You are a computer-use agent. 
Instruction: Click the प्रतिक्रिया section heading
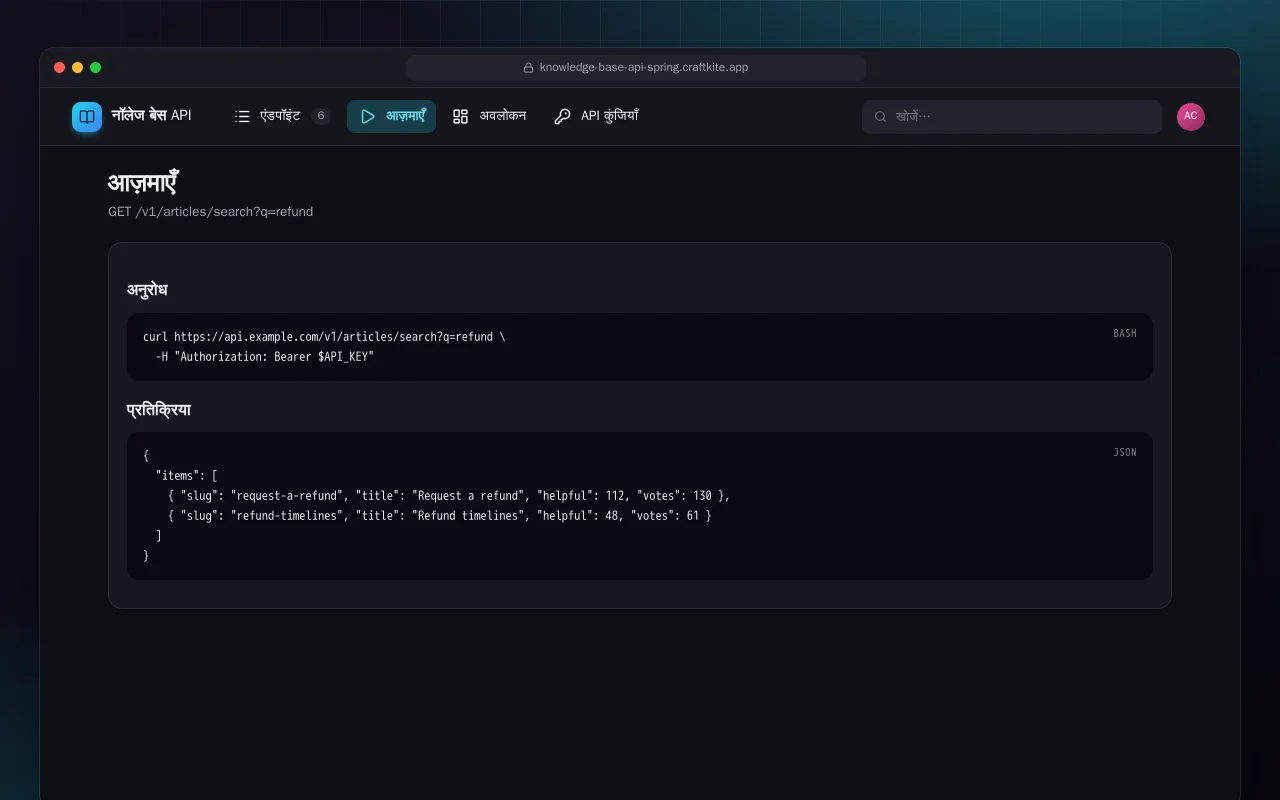[159, 410]
